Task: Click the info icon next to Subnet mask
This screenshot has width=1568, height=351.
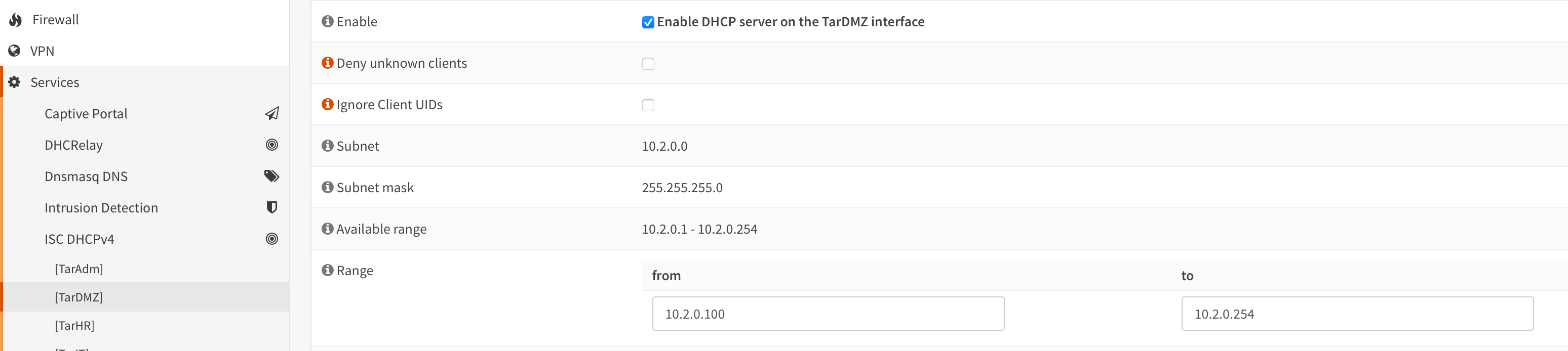Action: coord(328,187)
